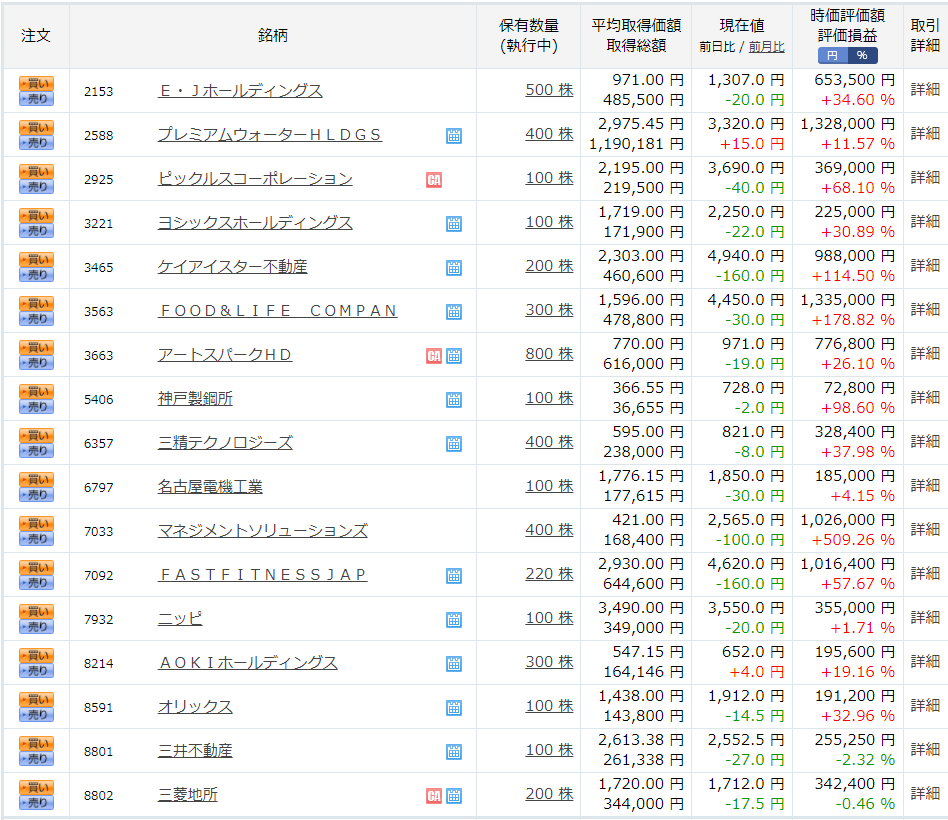Open the 三精テクノロジーズ stock link
The height and width of the screenshot is (820, 948).
click(x=226, y=443)
